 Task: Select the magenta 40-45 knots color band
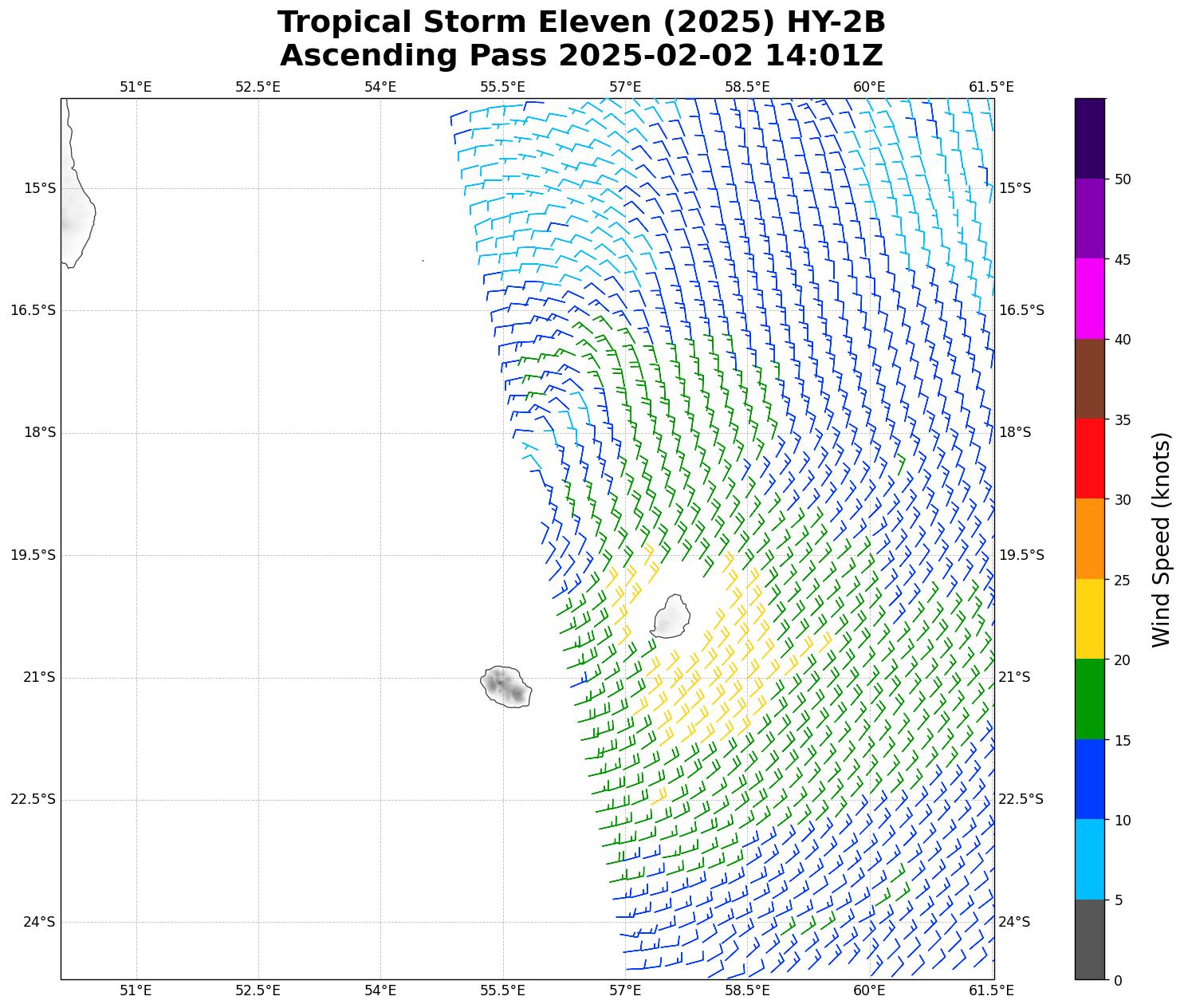pyautogui.click(x=1089, y=298)
